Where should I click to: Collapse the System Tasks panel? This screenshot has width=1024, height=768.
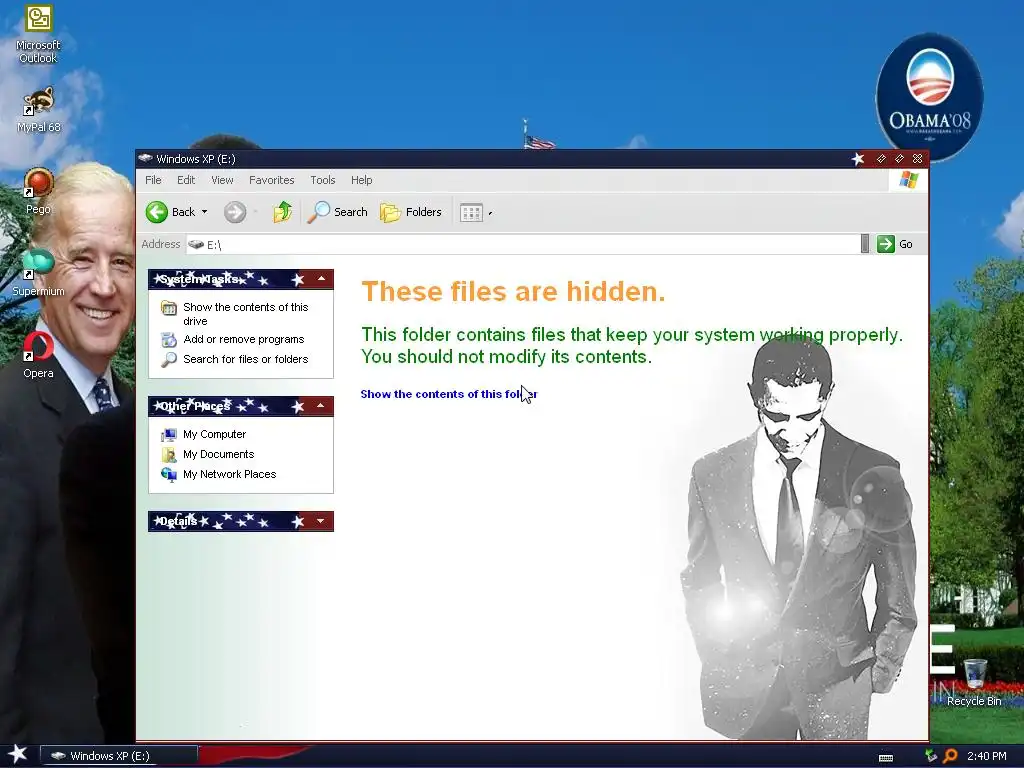click(x=321, y=279)
